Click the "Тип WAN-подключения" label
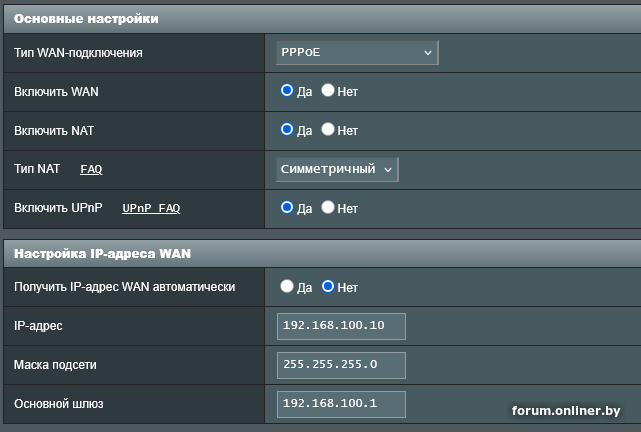Viewport: 641px width, 432px height. (x=78, y=52)
